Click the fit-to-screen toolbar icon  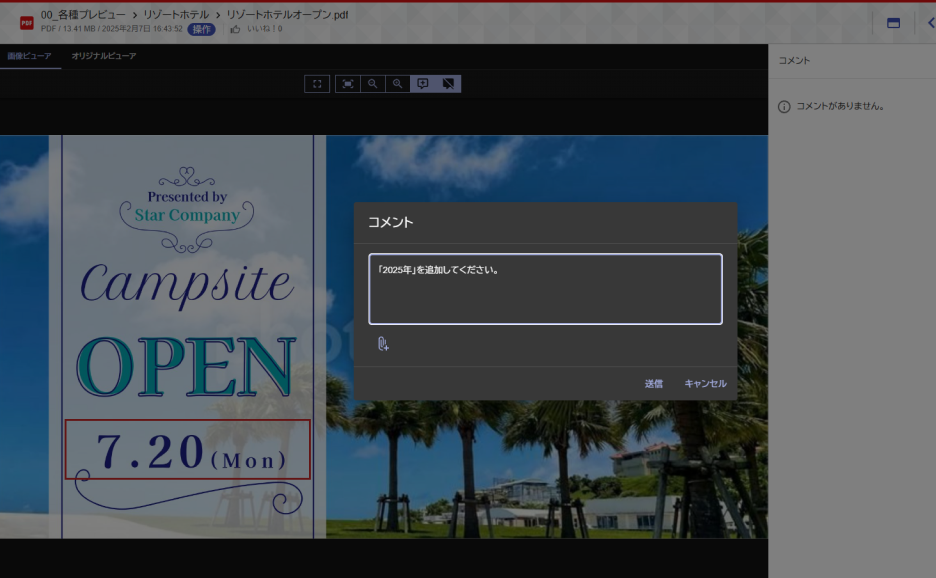[347, 84]
